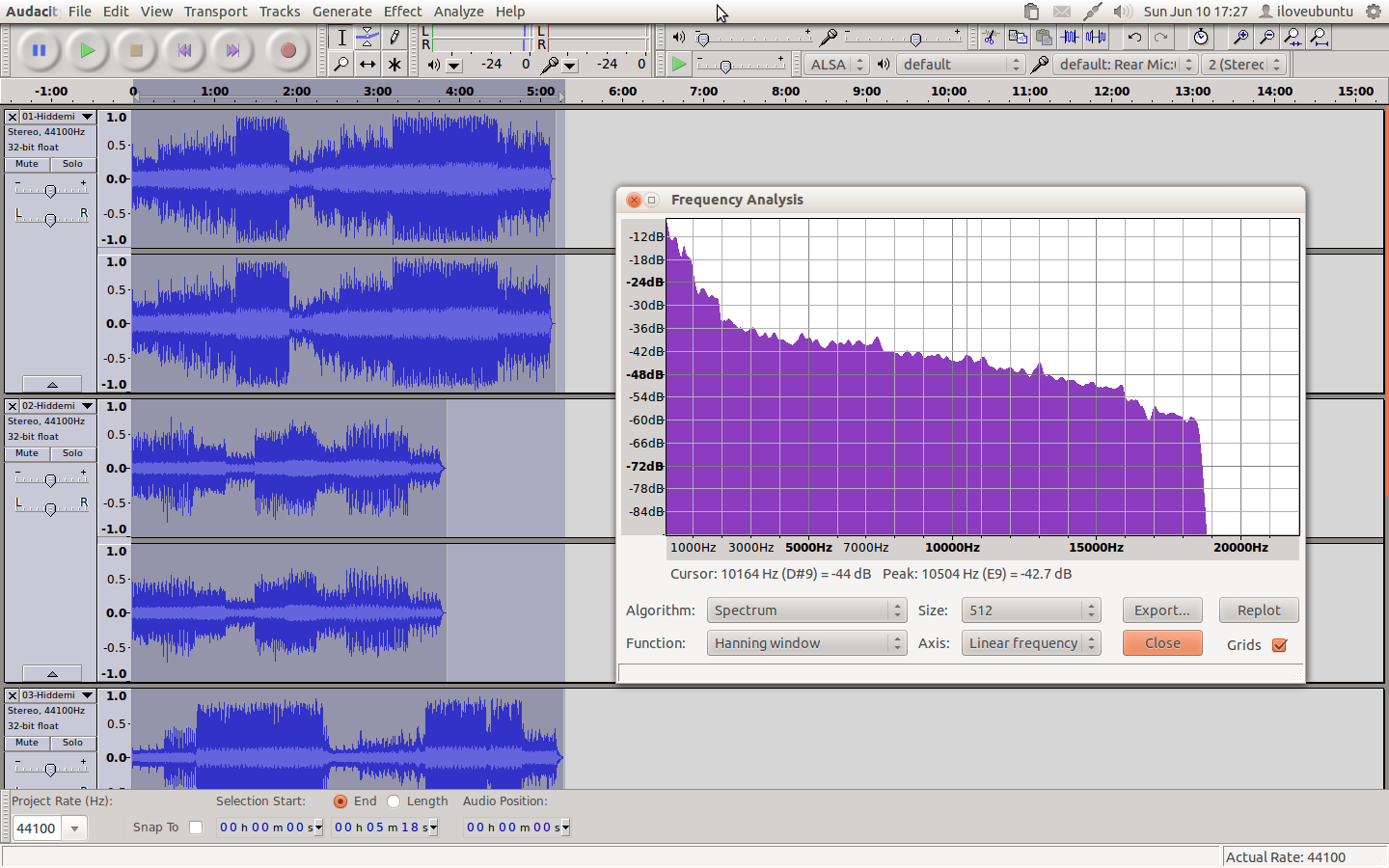Select the Length radio button

pos(394,801)
